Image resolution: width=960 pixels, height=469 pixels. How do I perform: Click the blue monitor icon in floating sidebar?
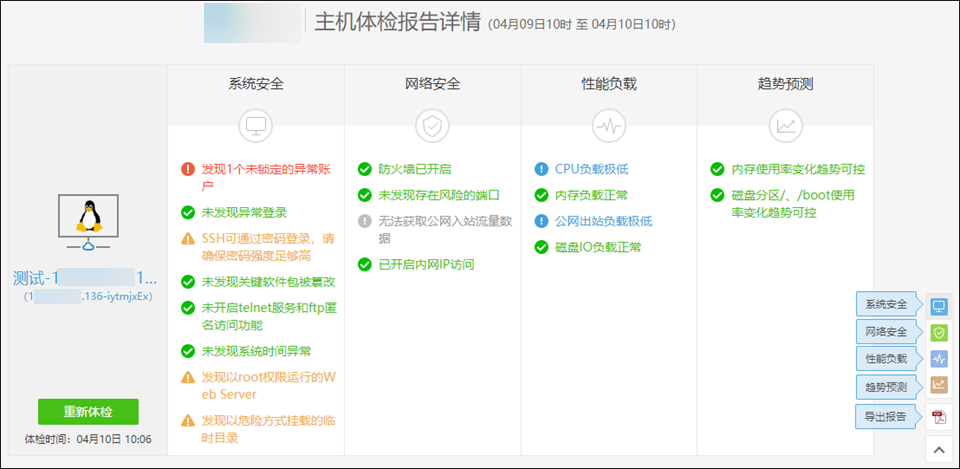tap(938, 305)
